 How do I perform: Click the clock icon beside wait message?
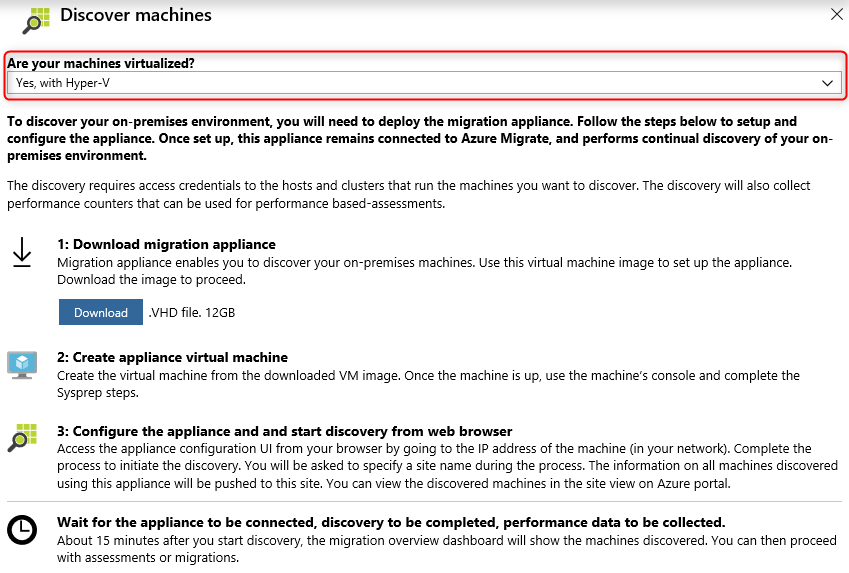point(22,529)
